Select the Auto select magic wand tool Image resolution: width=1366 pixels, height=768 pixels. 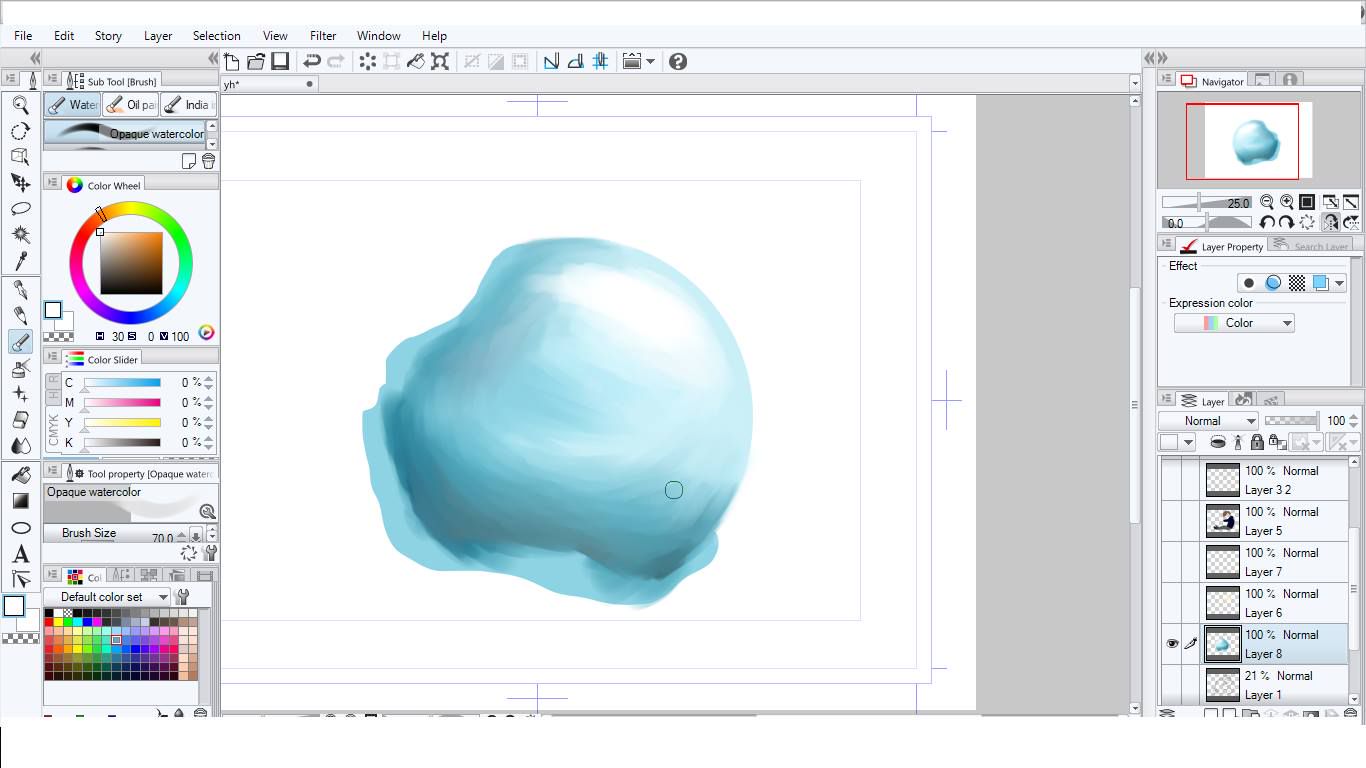(x=20, y=235)
